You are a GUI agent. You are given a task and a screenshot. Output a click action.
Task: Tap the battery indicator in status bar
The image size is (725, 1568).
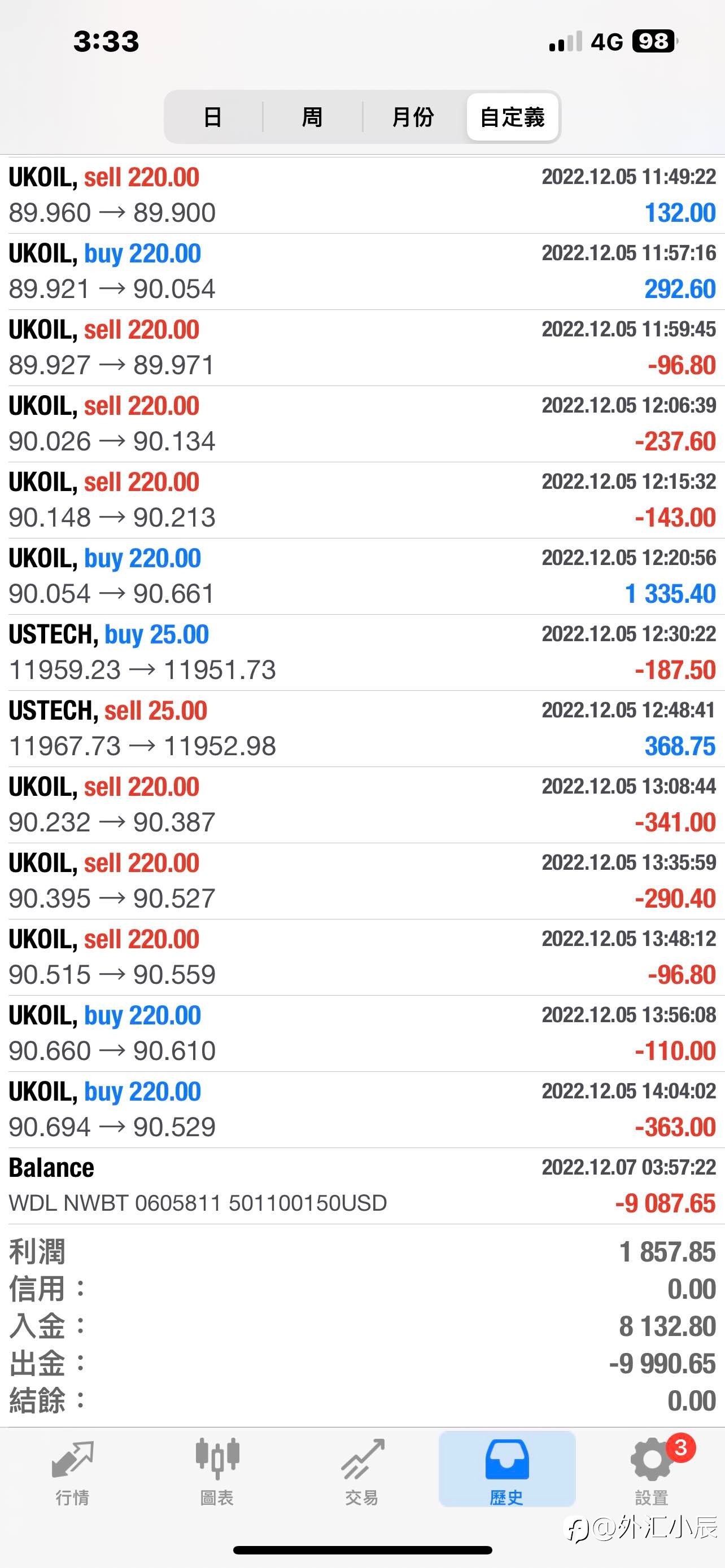pos(655,41)
